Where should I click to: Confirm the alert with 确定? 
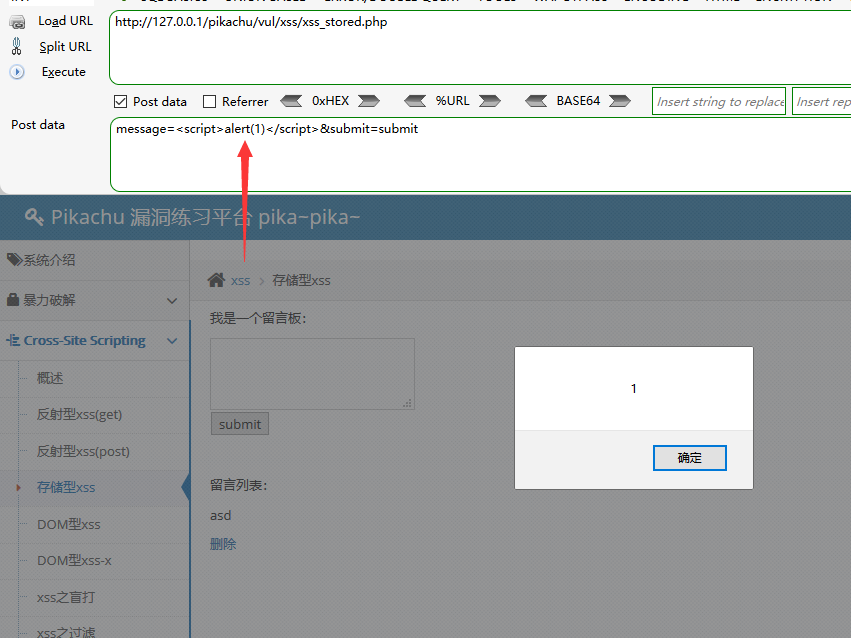pos(689,458)
